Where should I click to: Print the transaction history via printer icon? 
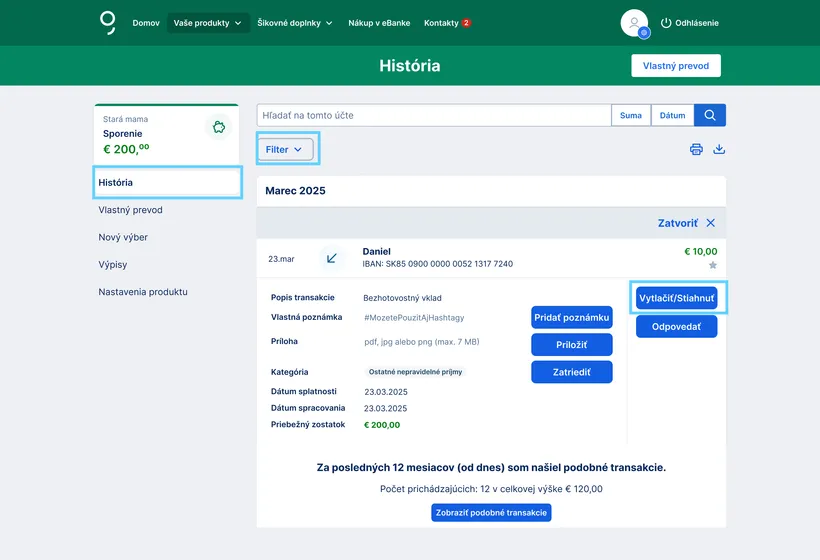point(696,150)
